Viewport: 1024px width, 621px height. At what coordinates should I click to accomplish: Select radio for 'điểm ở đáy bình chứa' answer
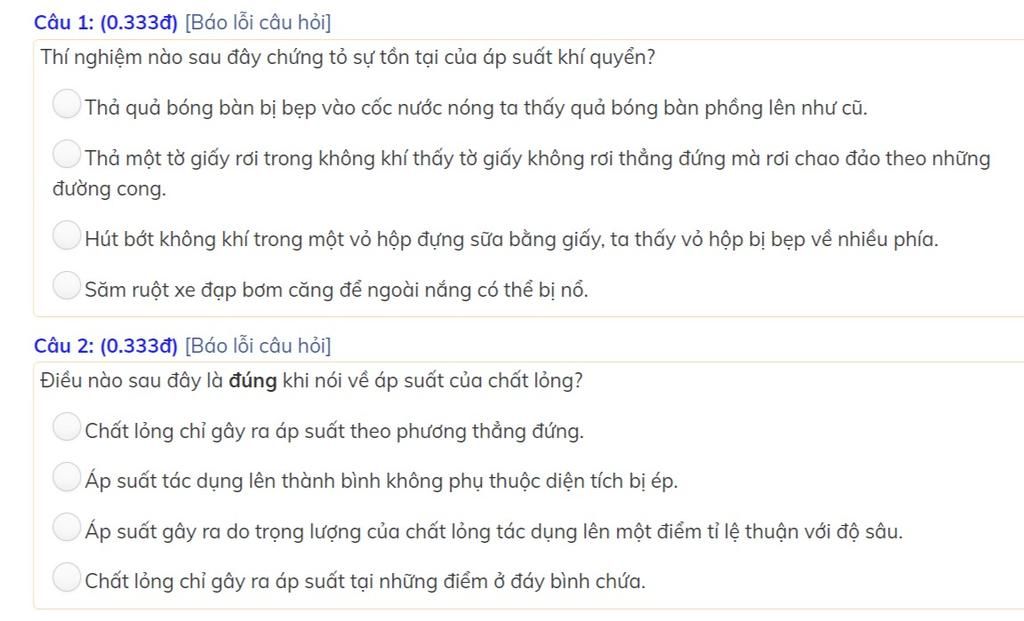[66, 578]
